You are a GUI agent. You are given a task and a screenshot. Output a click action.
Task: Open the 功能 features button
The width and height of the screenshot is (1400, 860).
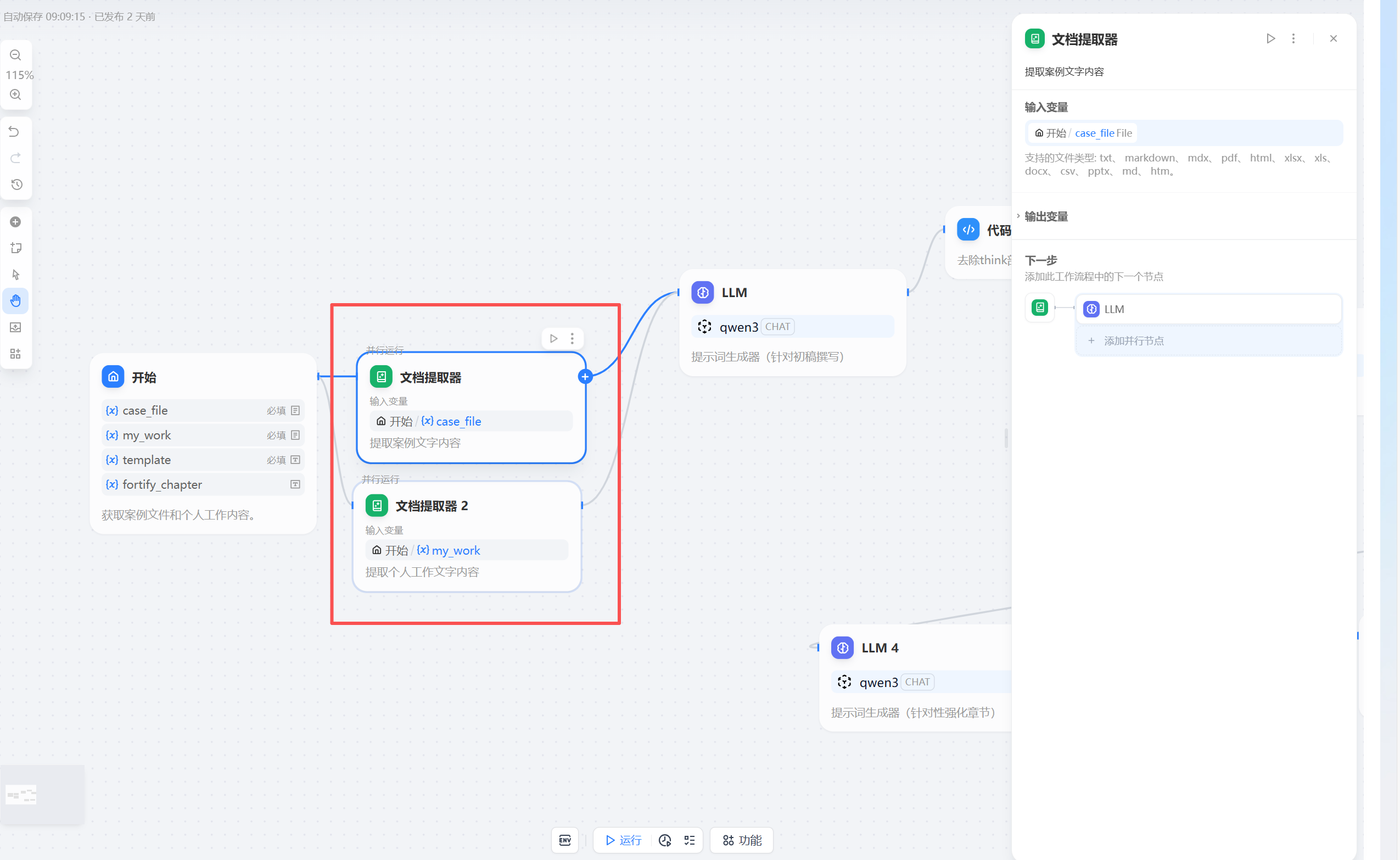coord(742,840)
